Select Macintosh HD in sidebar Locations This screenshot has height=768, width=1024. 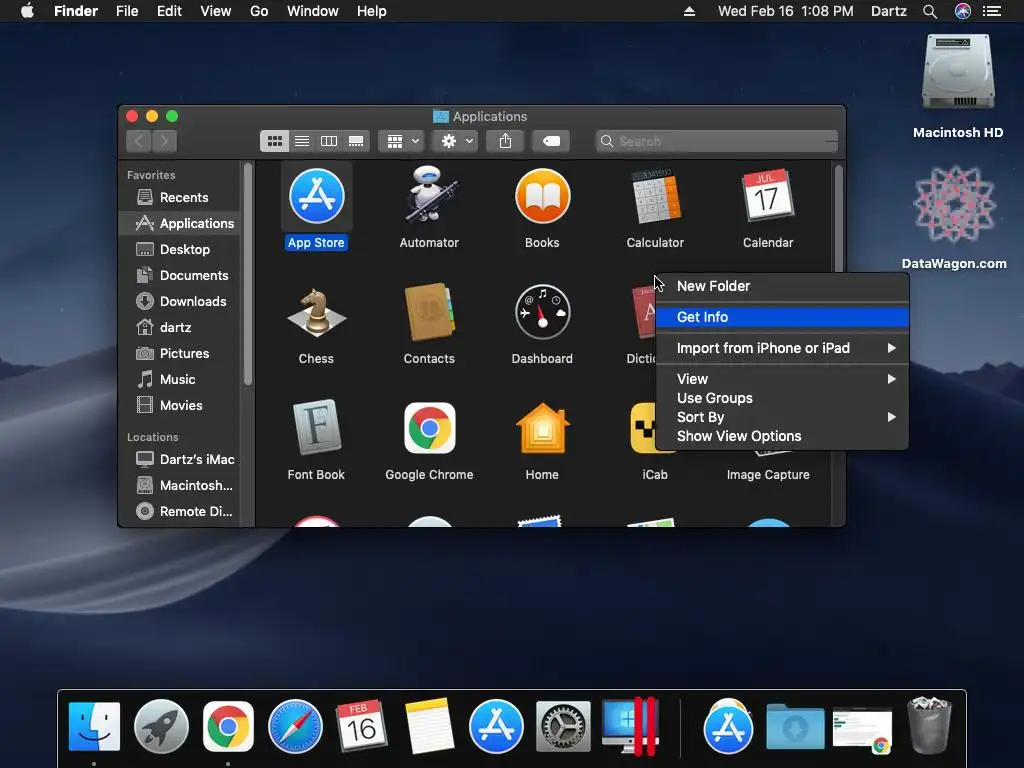[180, 485]
